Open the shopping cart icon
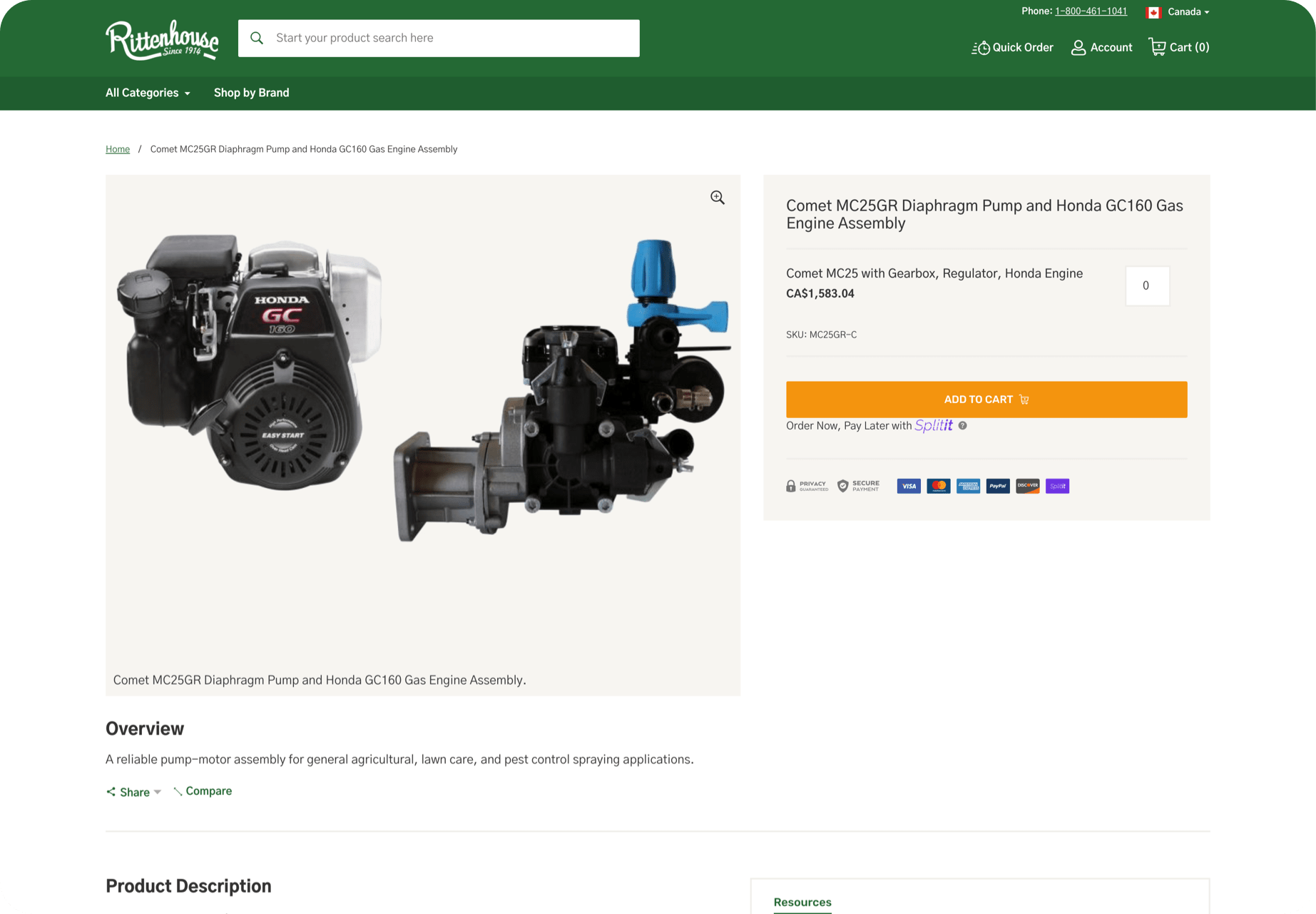Viewport: 1316px width, 914px height. (x=1157, y=47)
